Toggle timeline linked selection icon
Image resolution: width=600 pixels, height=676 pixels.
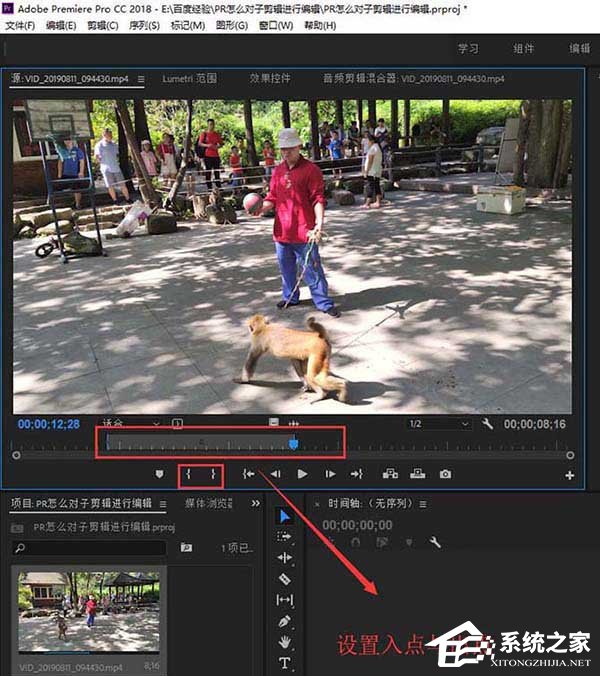pyautogui.click(x=382, y=542)
